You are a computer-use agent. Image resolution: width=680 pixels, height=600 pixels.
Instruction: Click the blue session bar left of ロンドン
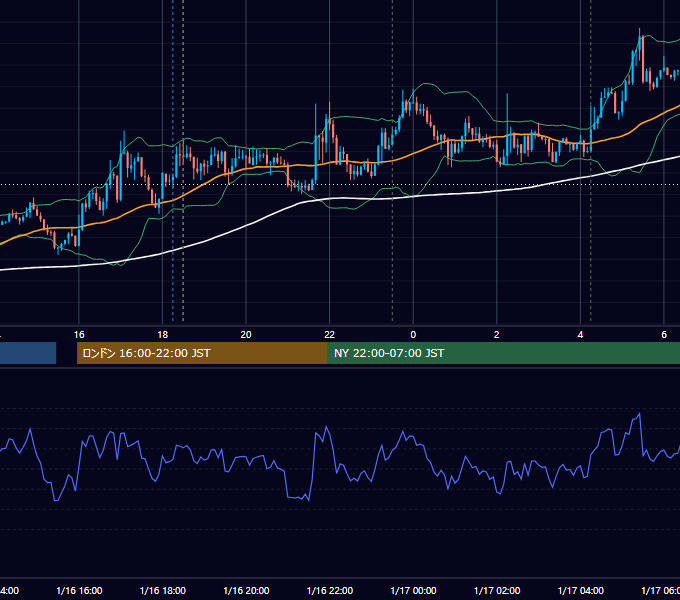point(28,353)
